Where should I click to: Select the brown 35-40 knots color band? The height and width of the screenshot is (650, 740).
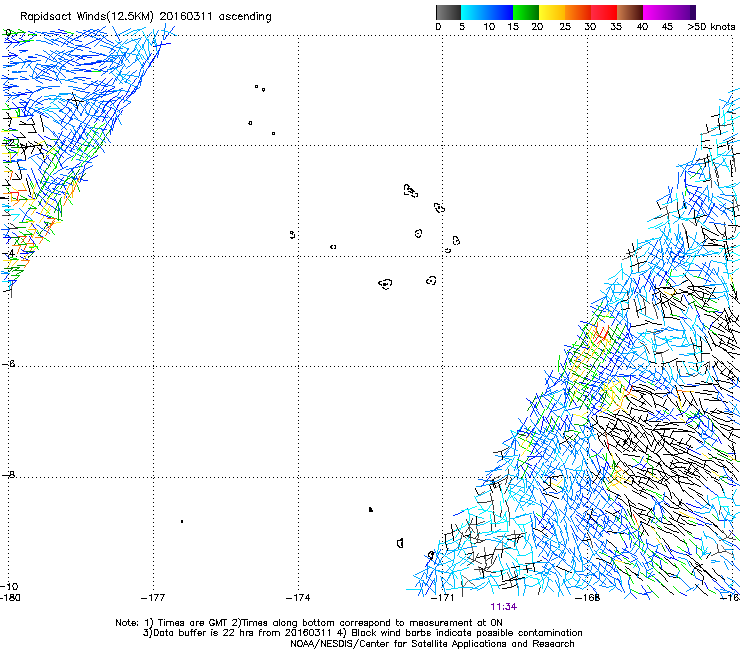(x=630, y=12)
